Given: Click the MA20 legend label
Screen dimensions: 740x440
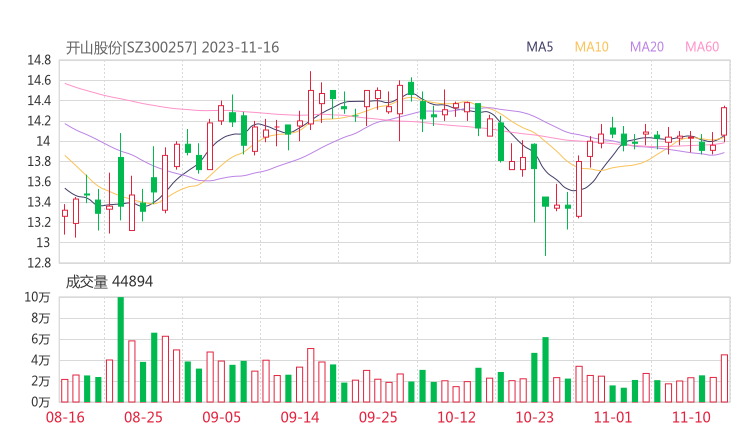Looking at the screenshot, I should click(647, 47).
